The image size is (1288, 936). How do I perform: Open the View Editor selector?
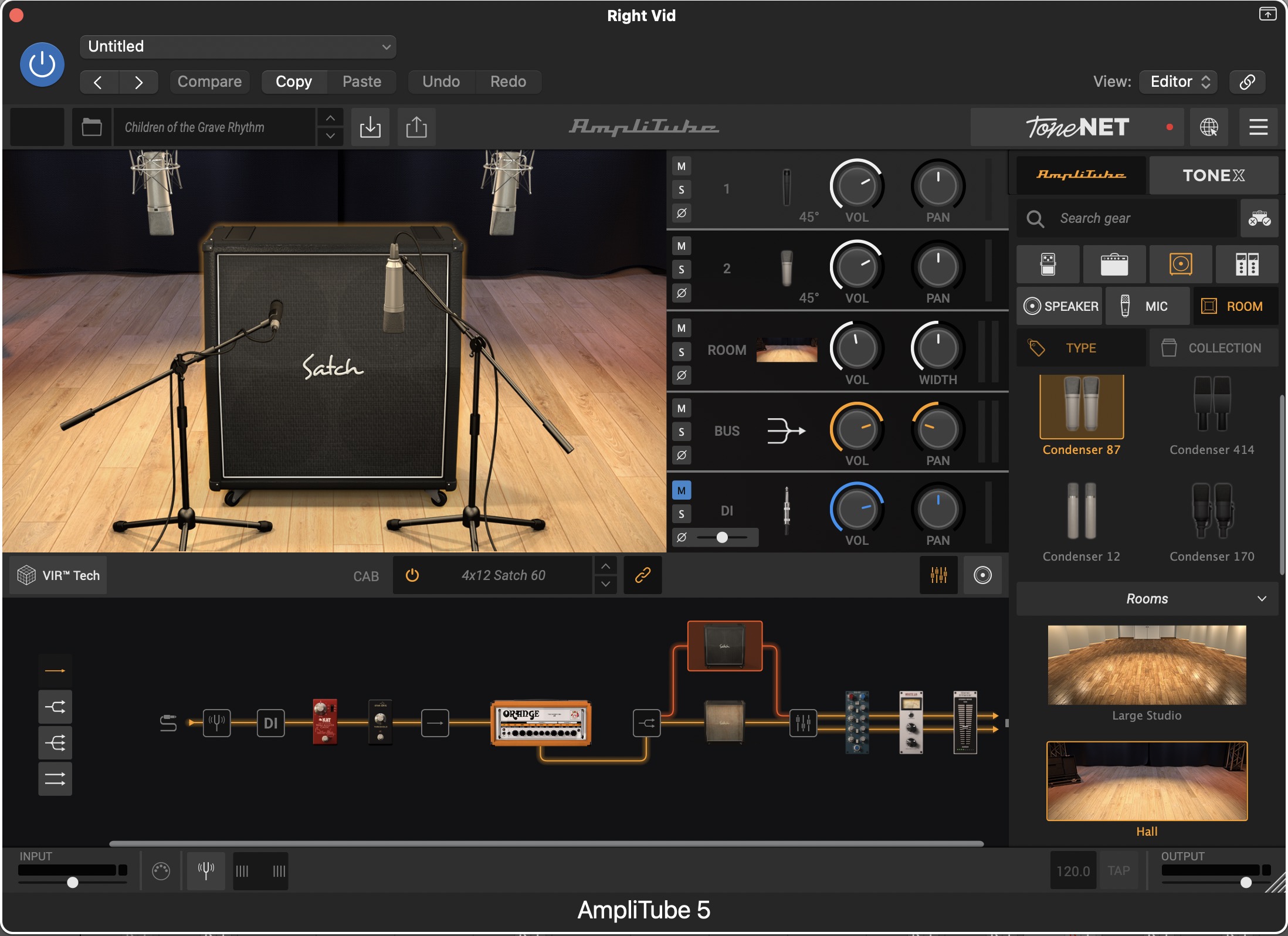click(1178, 82)
